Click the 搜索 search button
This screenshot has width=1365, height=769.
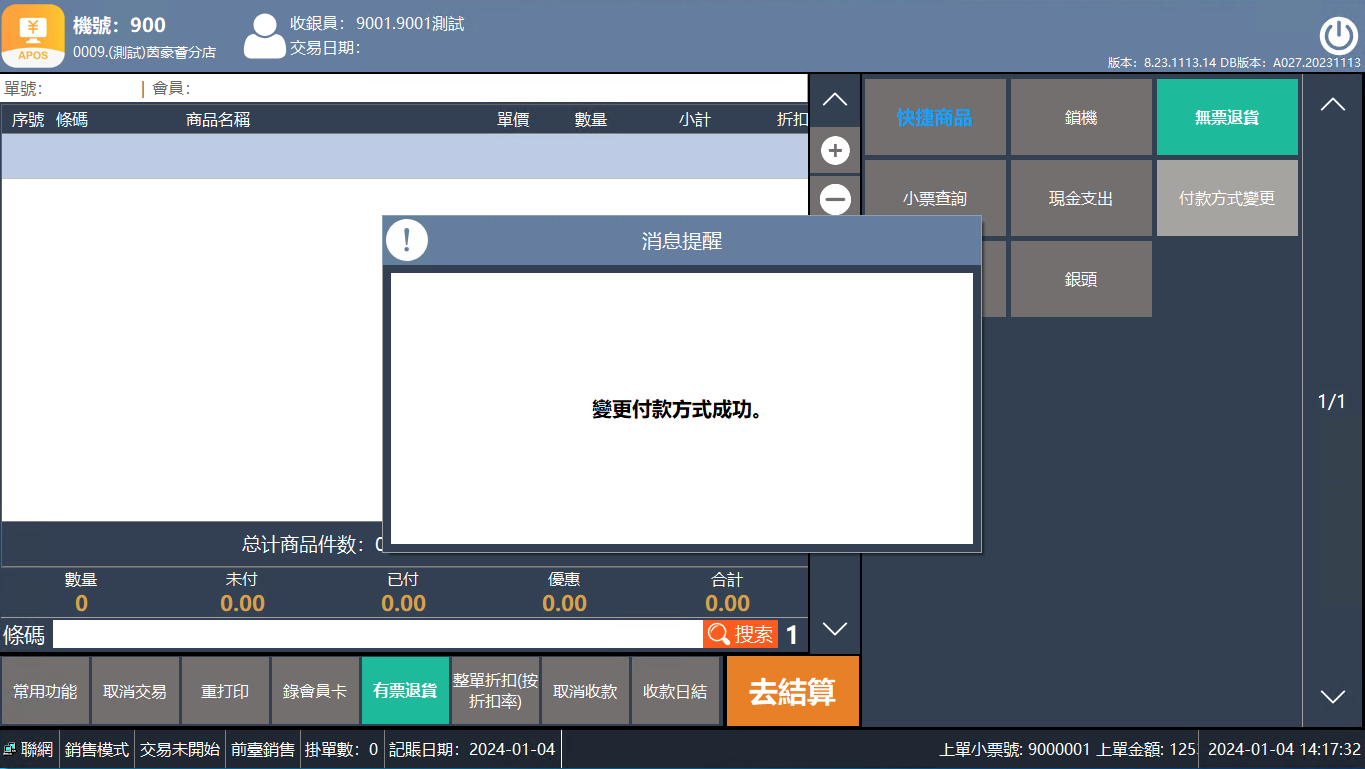click(x=741, y=634)
